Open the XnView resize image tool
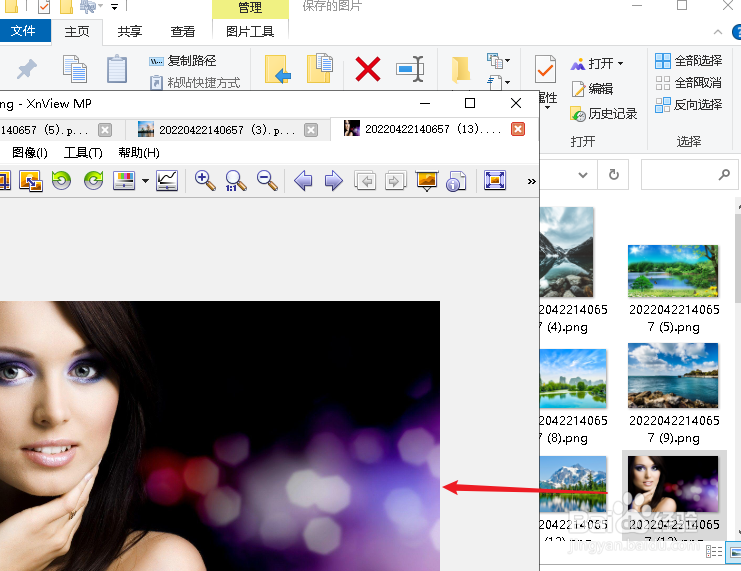 pos(31,181)
